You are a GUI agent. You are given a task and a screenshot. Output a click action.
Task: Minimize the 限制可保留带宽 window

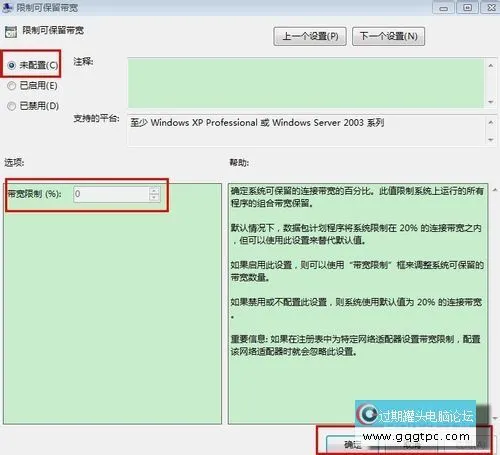point(444,8)
